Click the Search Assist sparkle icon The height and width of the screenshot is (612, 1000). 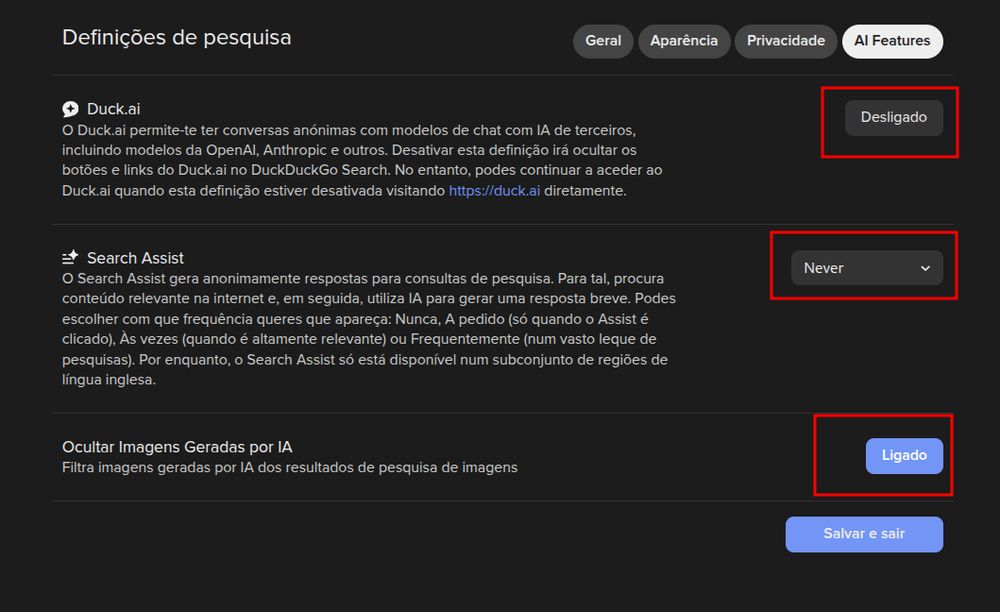[x=70, y=258]
